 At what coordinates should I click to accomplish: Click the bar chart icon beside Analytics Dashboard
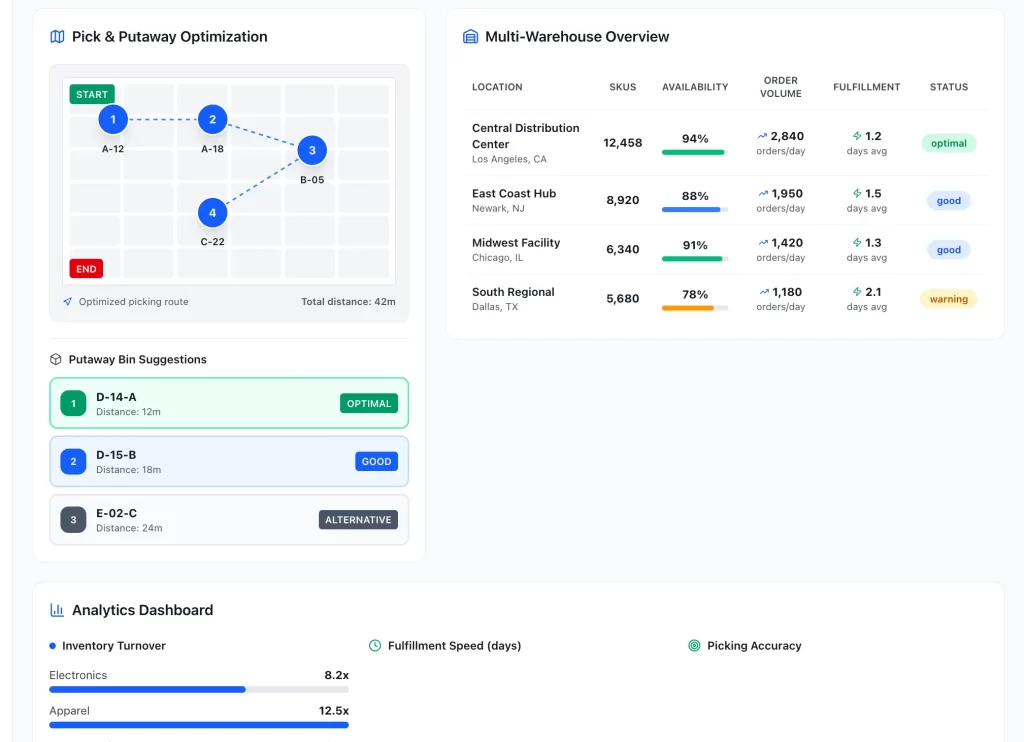coord(57,610)
